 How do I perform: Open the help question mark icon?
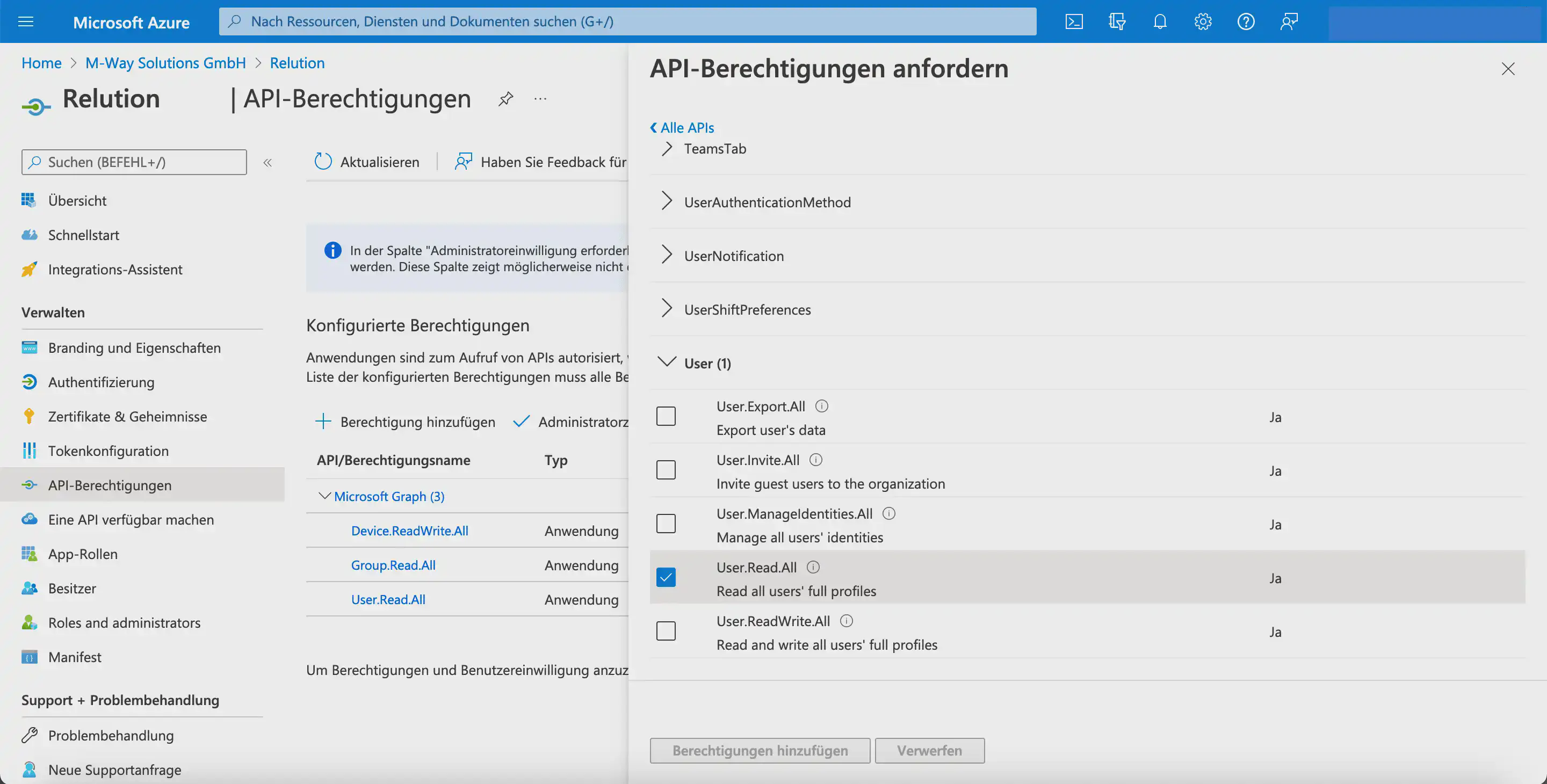pos(1246,21)
